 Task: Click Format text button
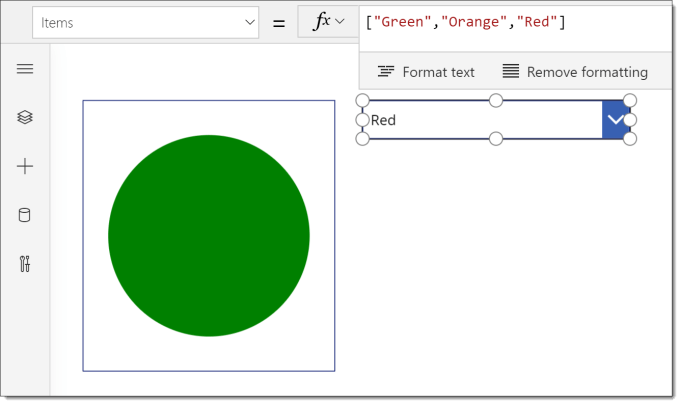coord(426,72)
